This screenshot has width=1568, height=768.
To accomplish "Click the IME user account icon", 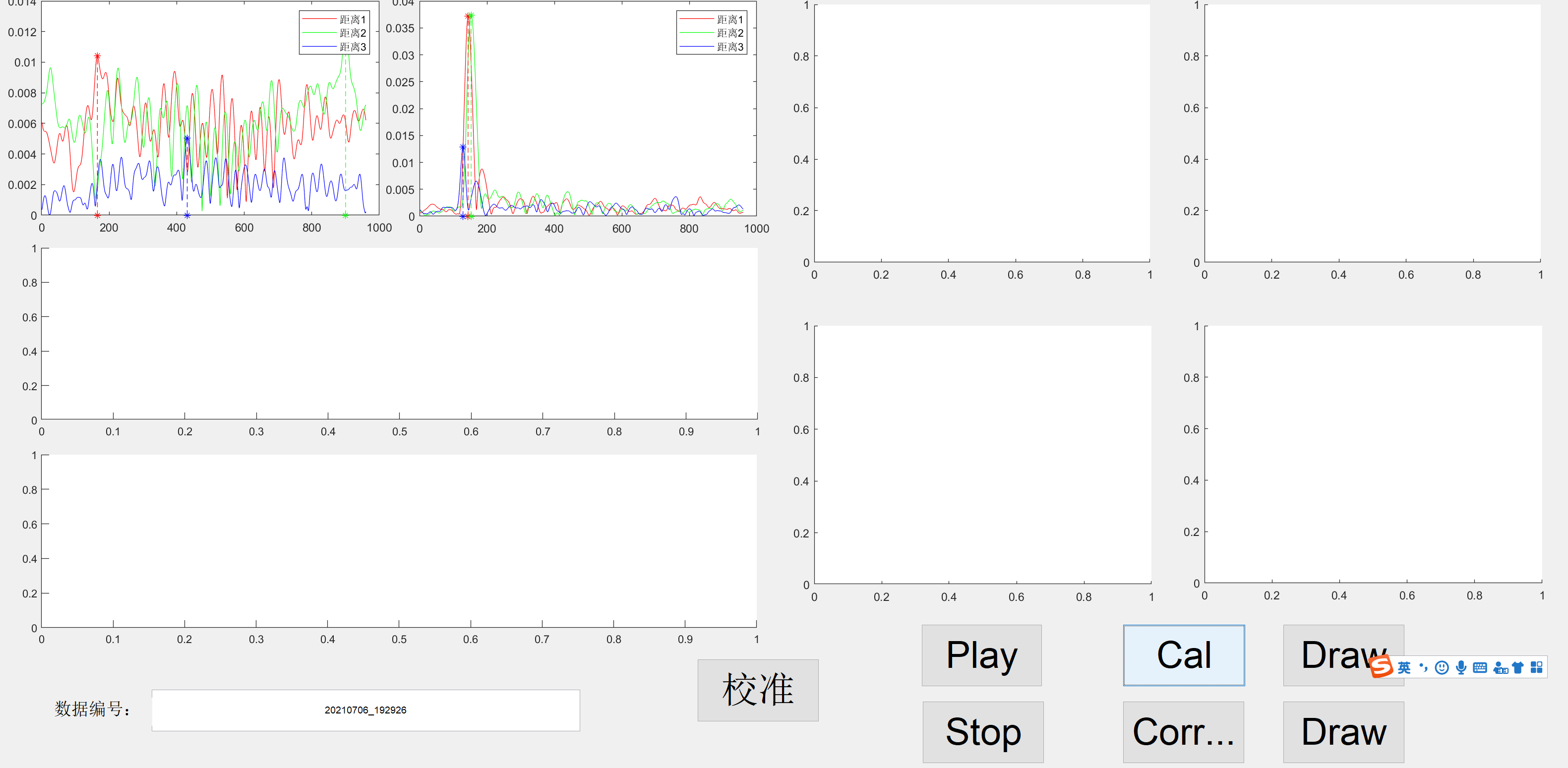I will click(x=1499, y=667).
